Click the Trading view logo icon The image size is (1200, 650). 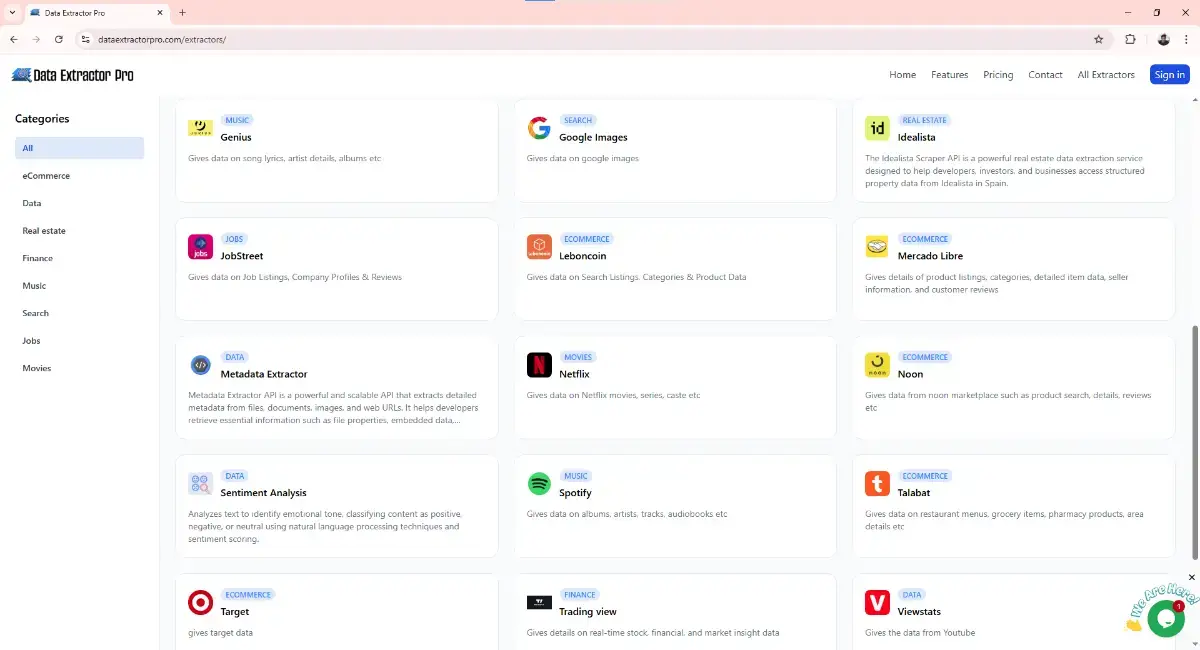[x=539, y=603]
